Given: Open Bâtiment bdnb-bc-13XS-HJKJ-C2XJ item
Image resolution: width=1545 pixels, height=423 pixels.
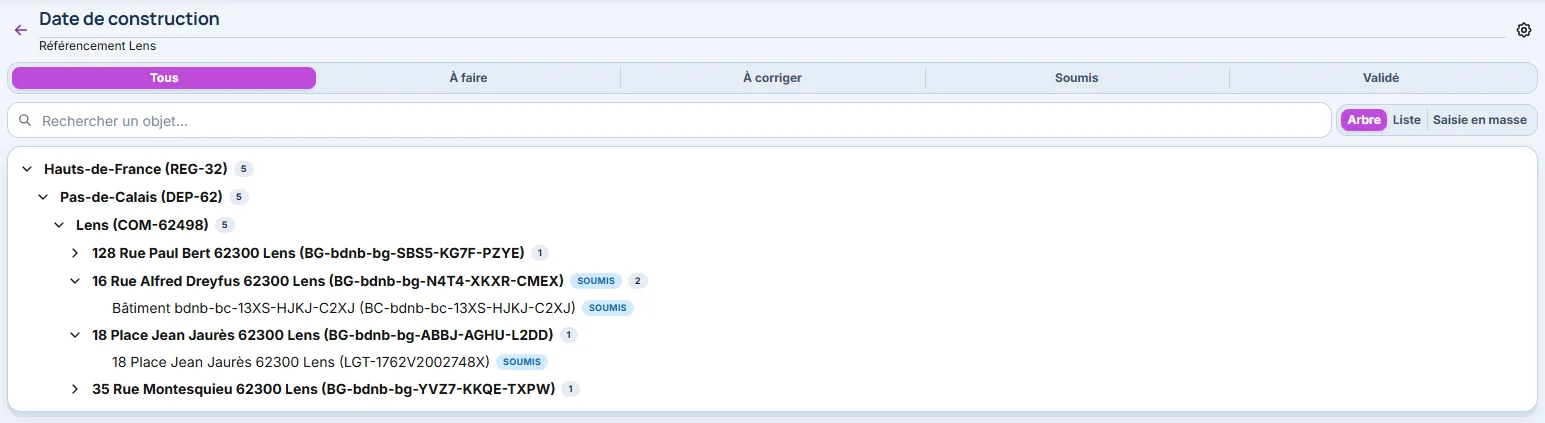Looking at the screenshot, I should (344, 308).
